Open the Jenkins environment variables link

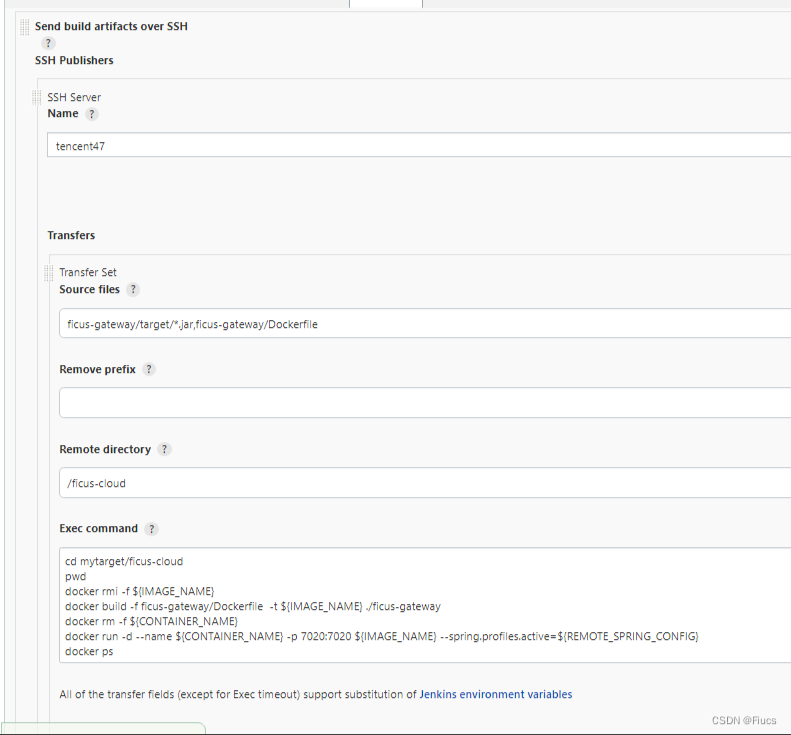(x=496, y=694)
